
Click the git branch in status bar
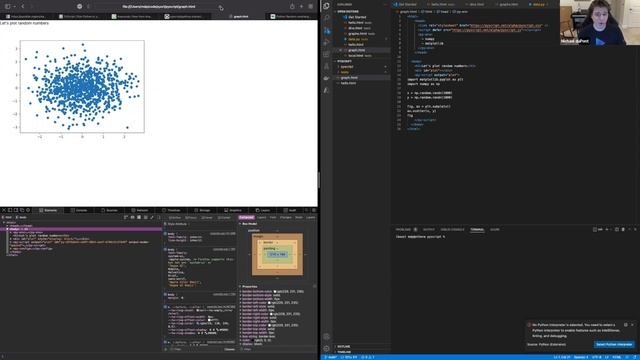(330, 357)
